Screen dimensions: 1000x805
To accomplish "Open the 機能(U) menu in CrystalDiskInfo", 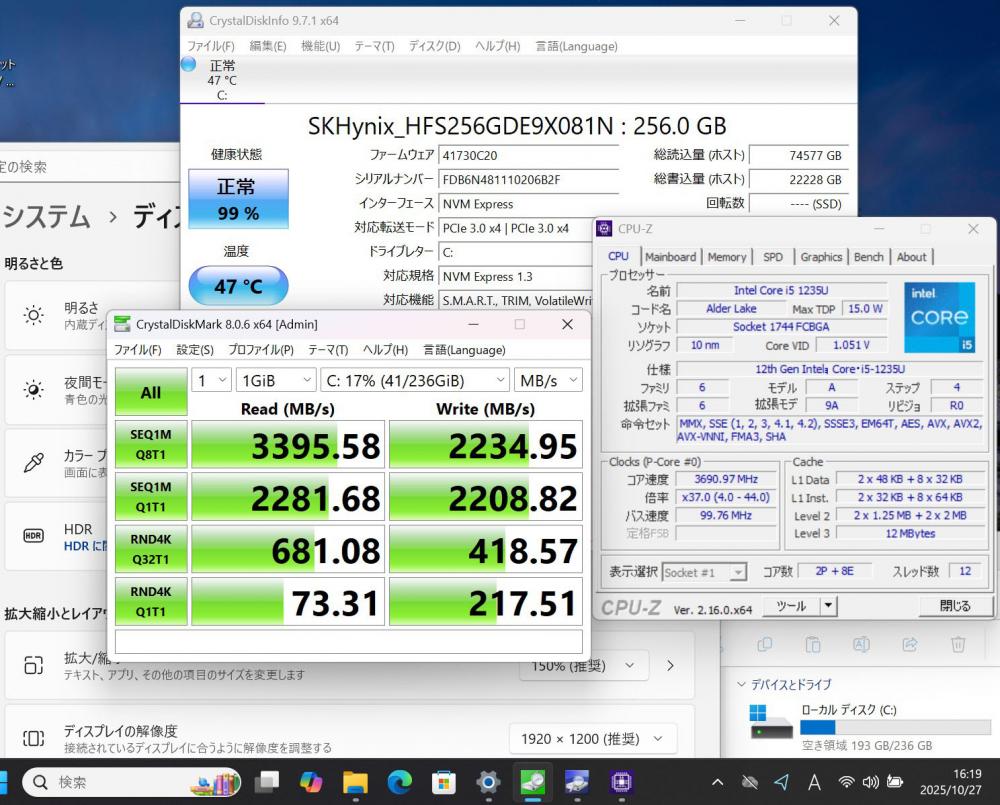I will click(320, 47).
